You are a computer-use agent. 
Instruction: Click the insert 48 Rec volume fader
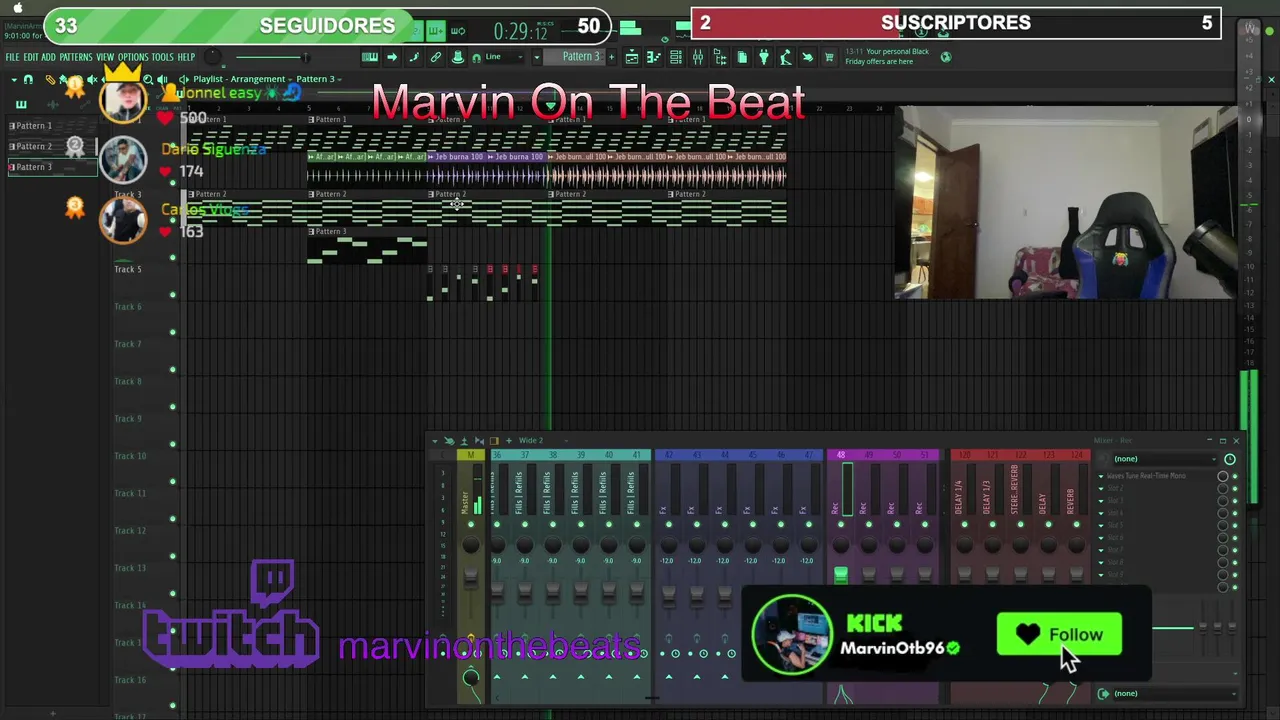pyautogui.click(x=840, y=575)
